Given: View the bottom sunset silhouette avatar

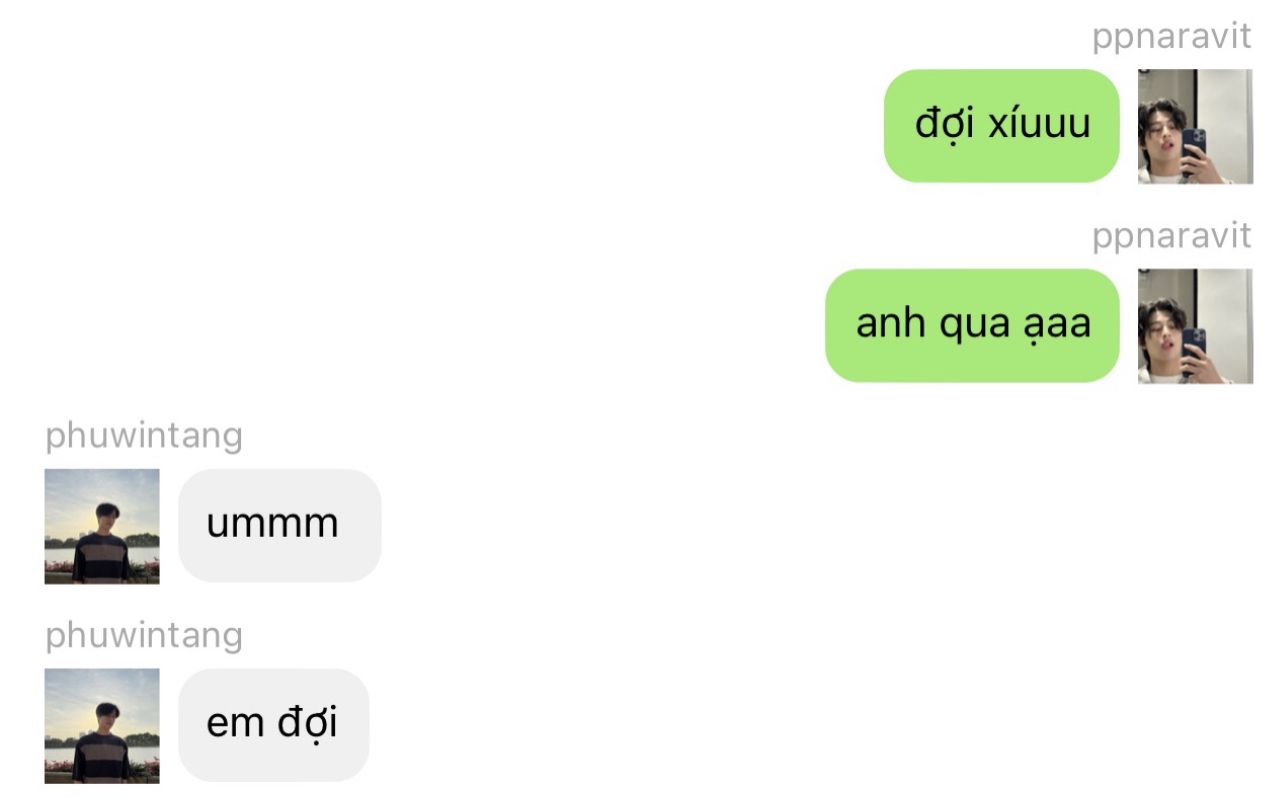Looking at the screenshot, I should click(x=102, y=726).
